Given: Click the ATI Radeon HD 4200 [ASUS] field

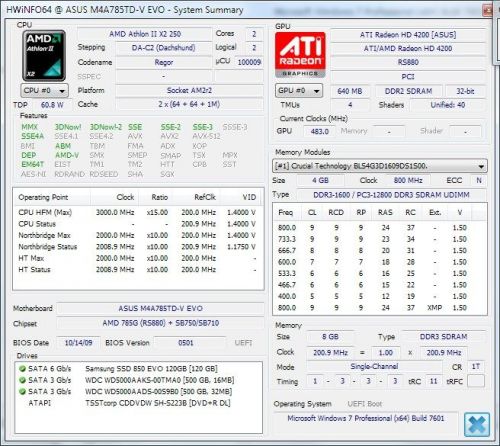Looking at the screenshot, I should 408,35.
